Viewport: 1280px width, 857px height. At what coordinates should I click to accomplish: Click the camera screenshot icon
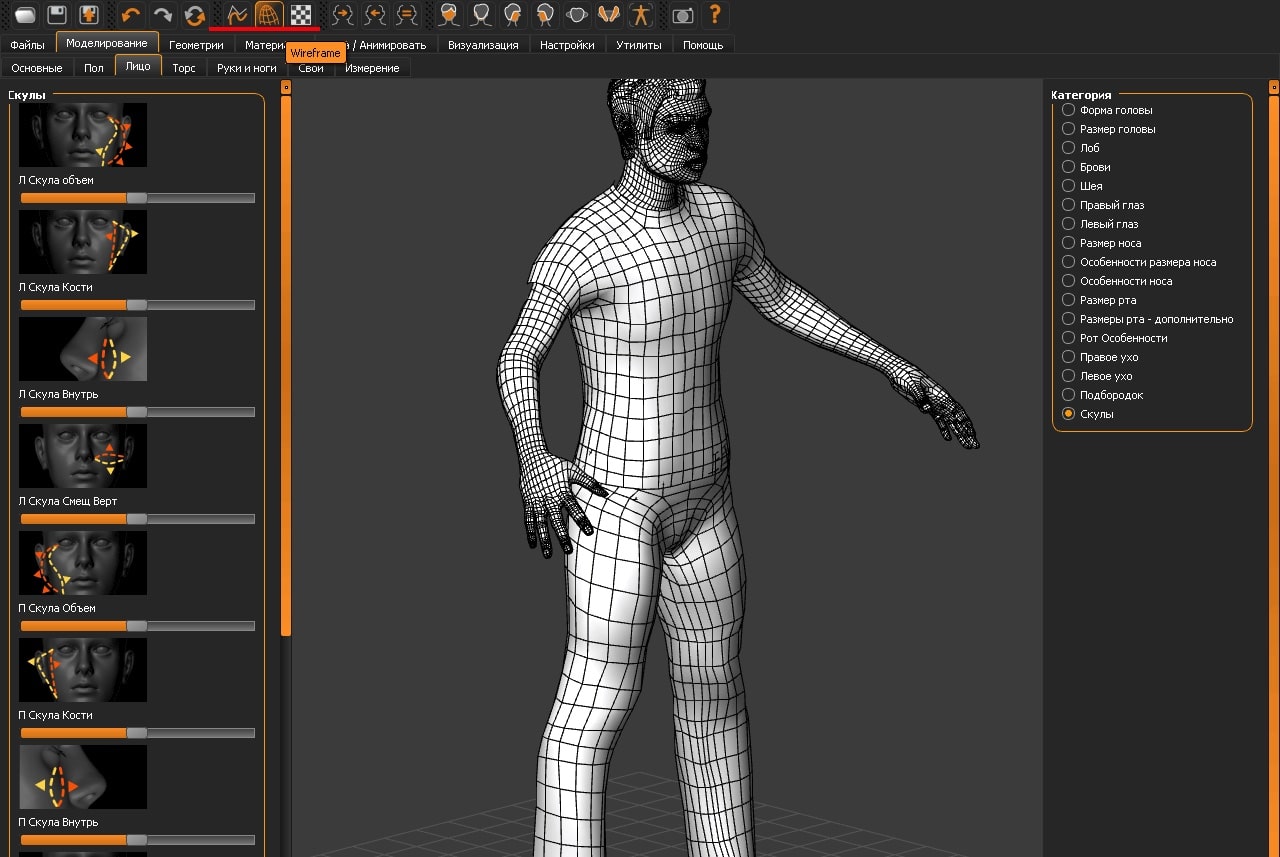tap(682, 15)
